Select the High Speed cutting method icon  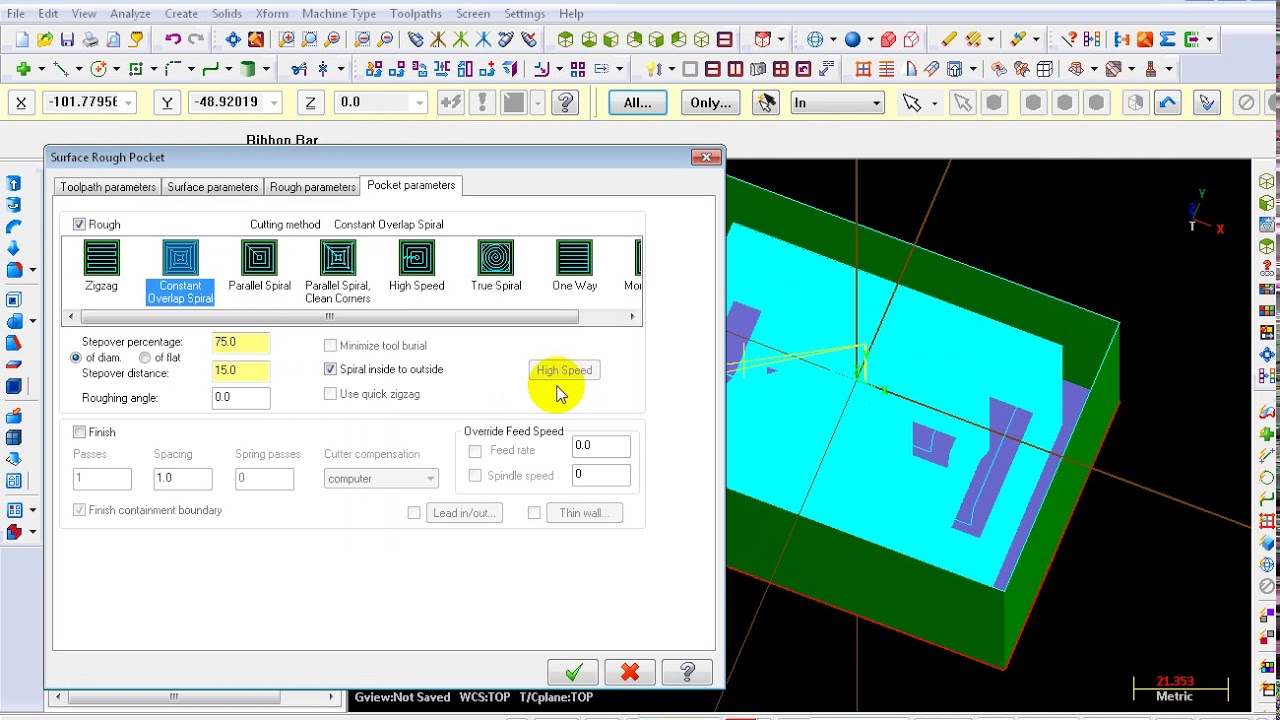pyautogui.click(x=416, y=267)
